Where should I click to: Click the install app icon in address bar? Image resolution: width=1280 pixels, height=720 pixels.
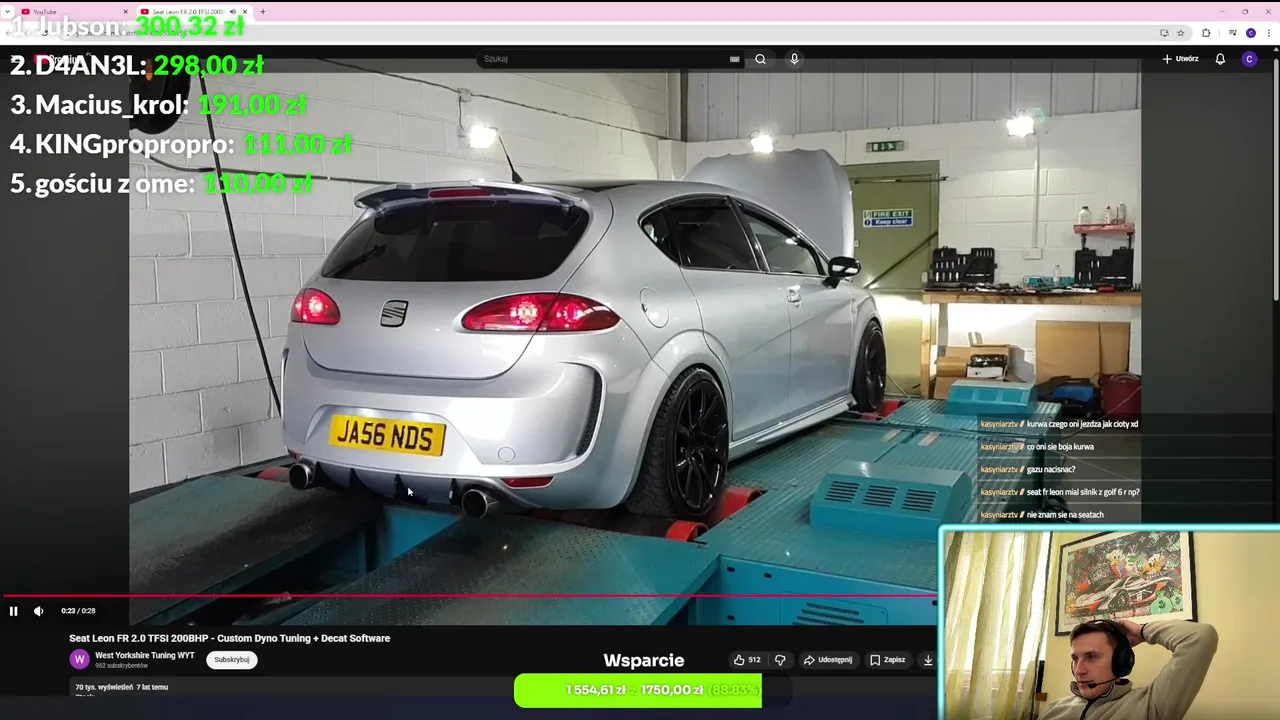[1164, 33]
